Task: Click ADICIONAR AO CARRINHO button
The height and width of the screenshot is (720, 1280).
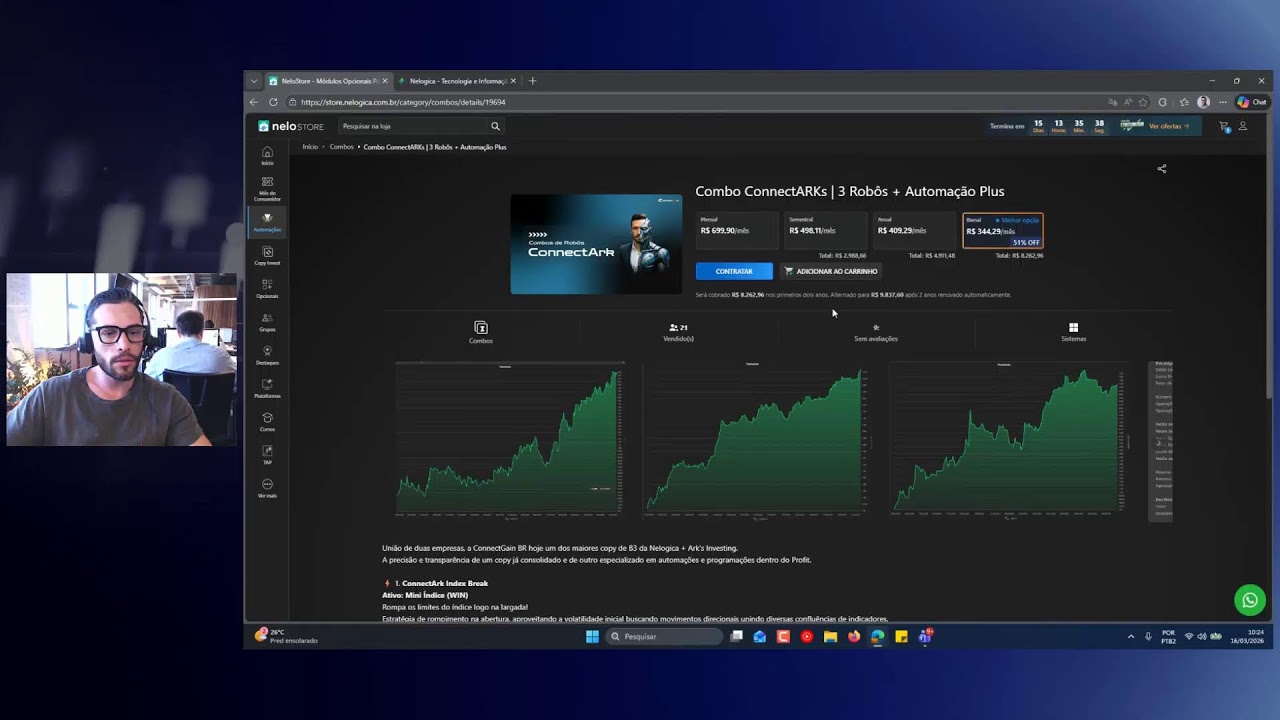Action: 831,271
